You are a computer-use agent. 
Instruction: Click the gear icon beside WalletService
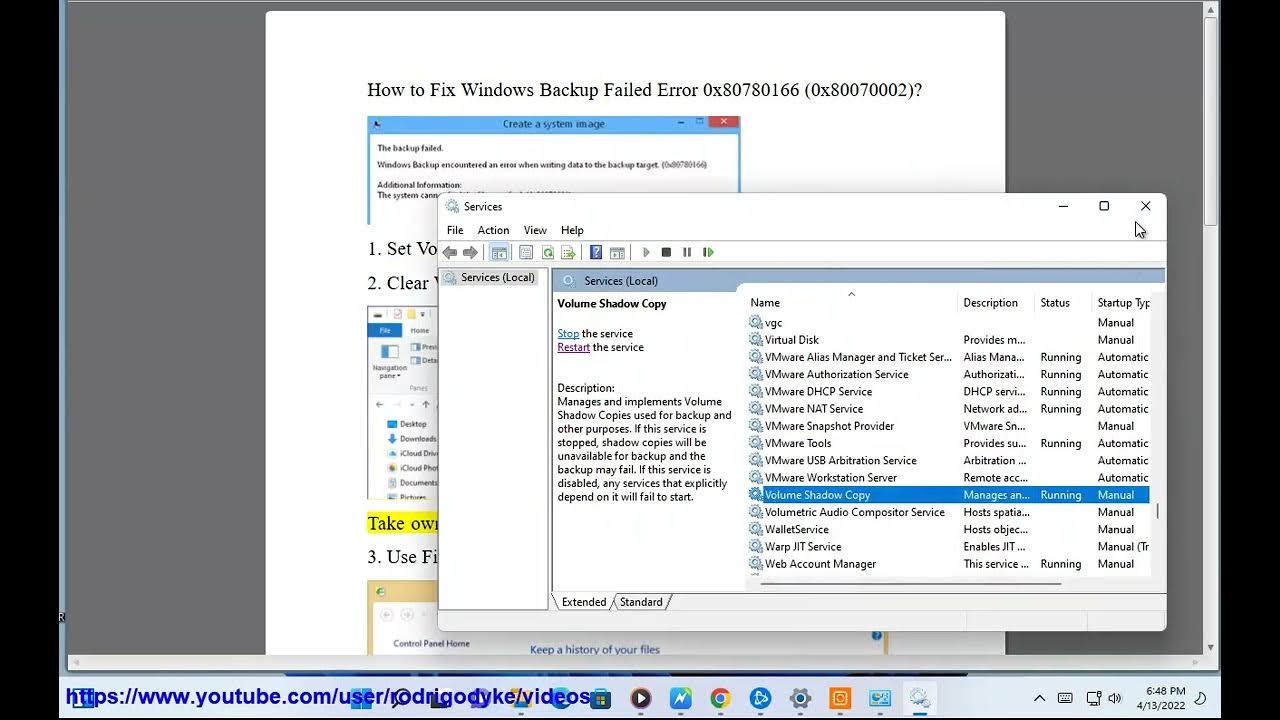click(756, 529)
